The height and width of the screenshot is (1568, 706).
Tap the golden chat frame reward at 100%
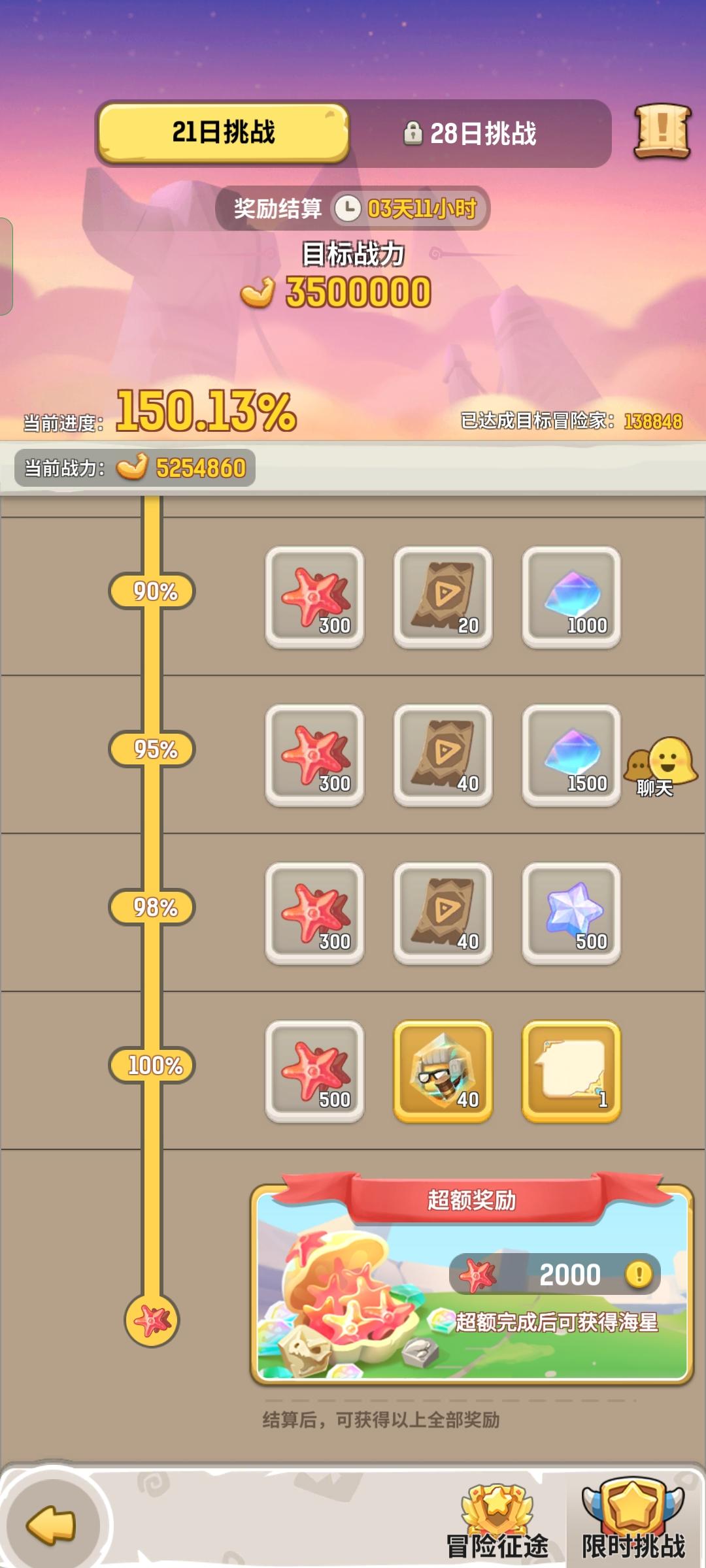571,1071
